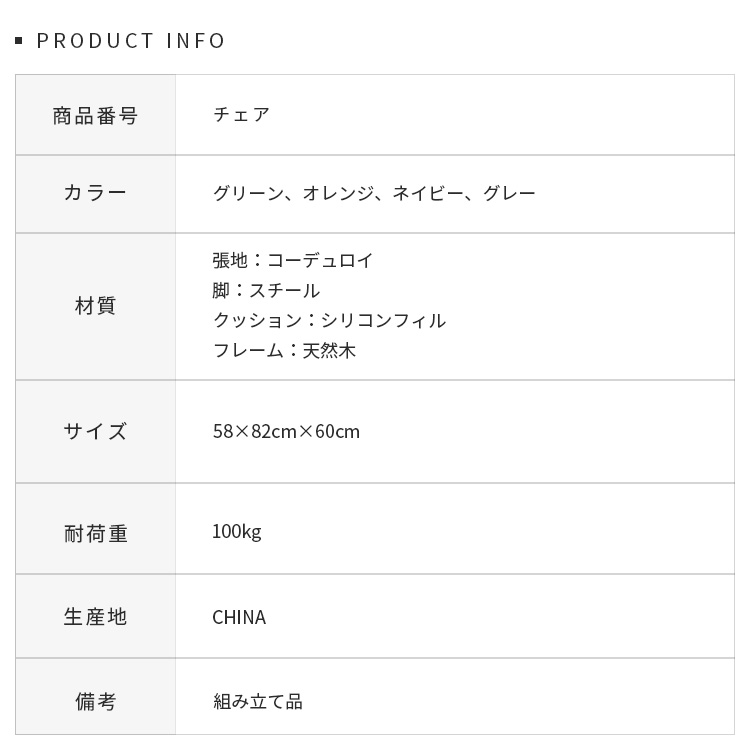Image resolution: width=750 pixels, height=750 pixels.
Task: Select the 耐荷重 label cell
Action: [95, 534]
